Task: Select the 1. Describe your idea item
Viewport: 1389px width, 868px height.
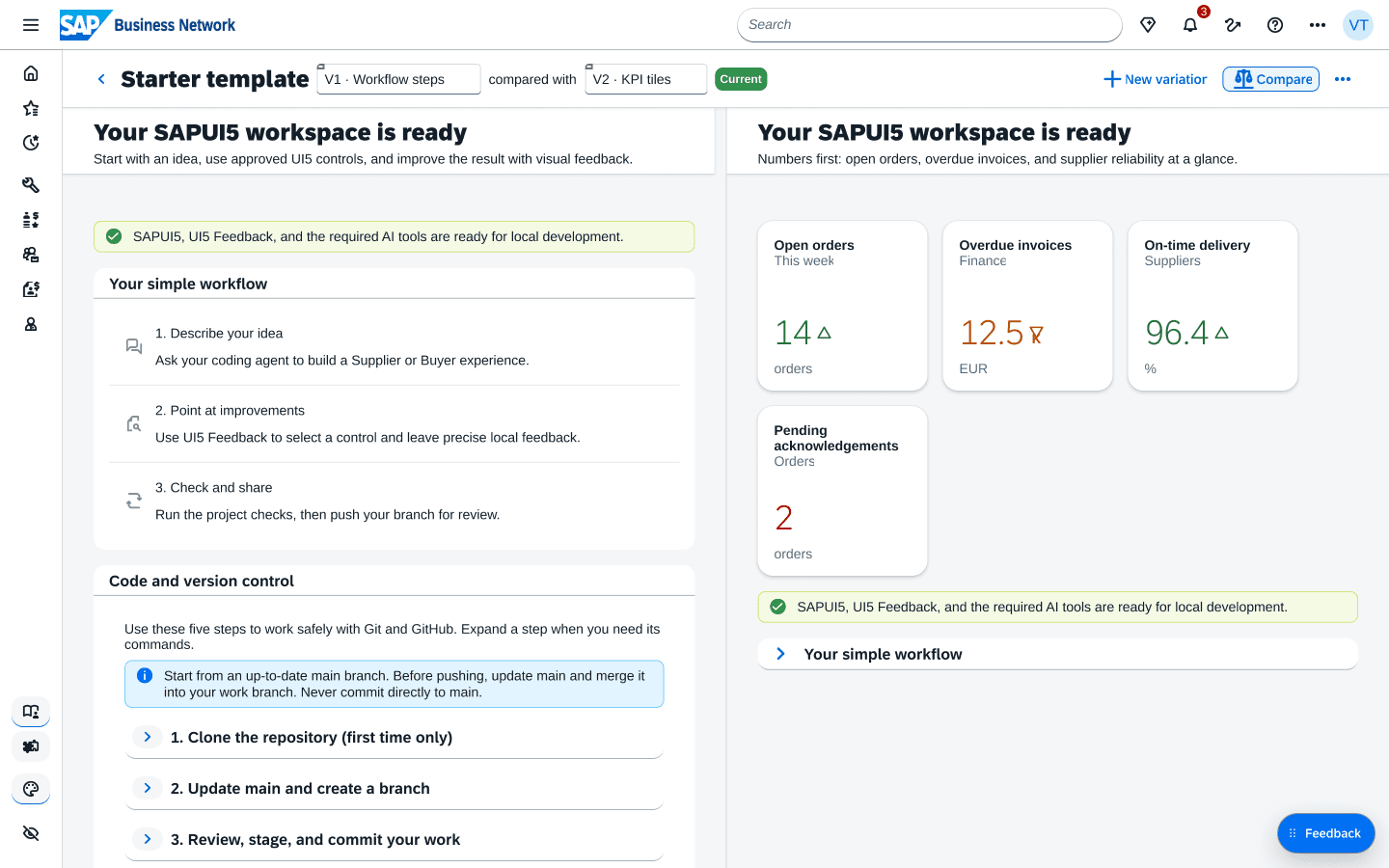Action: click(x=395, y=346)
